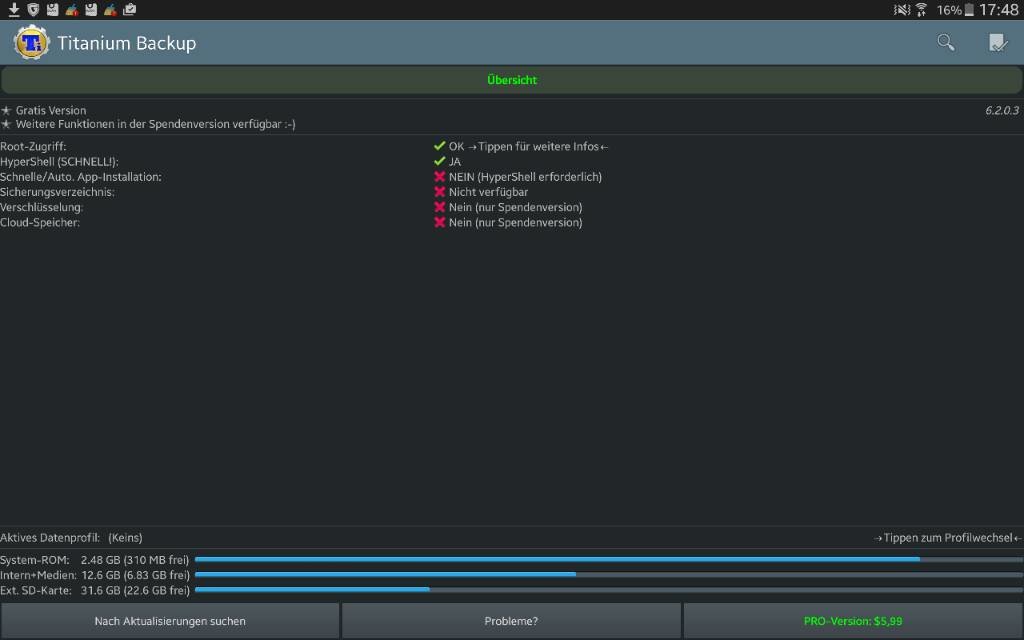Click the Gratis Version text

(51, 110)
